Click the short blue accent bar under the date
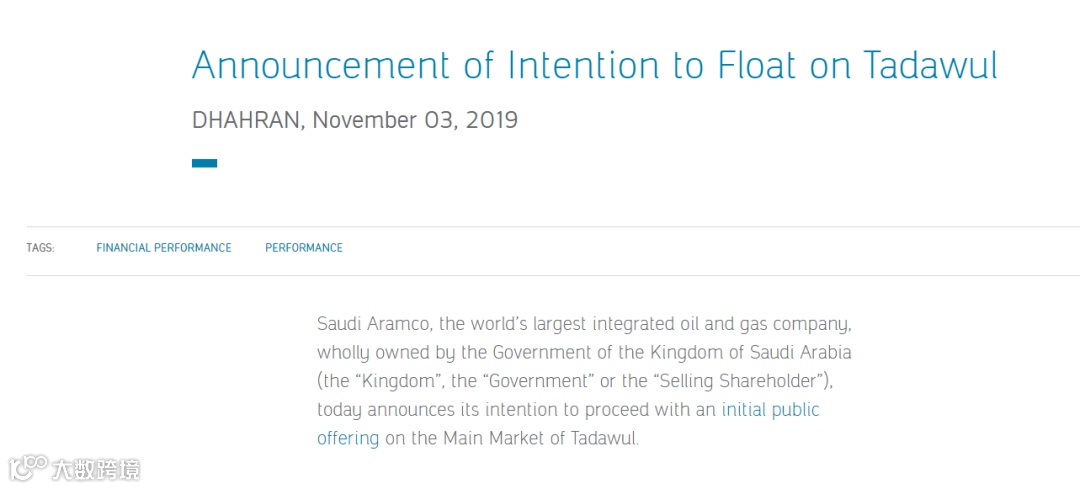This screenshot has width=1080, height=489. tap(205, 163)
